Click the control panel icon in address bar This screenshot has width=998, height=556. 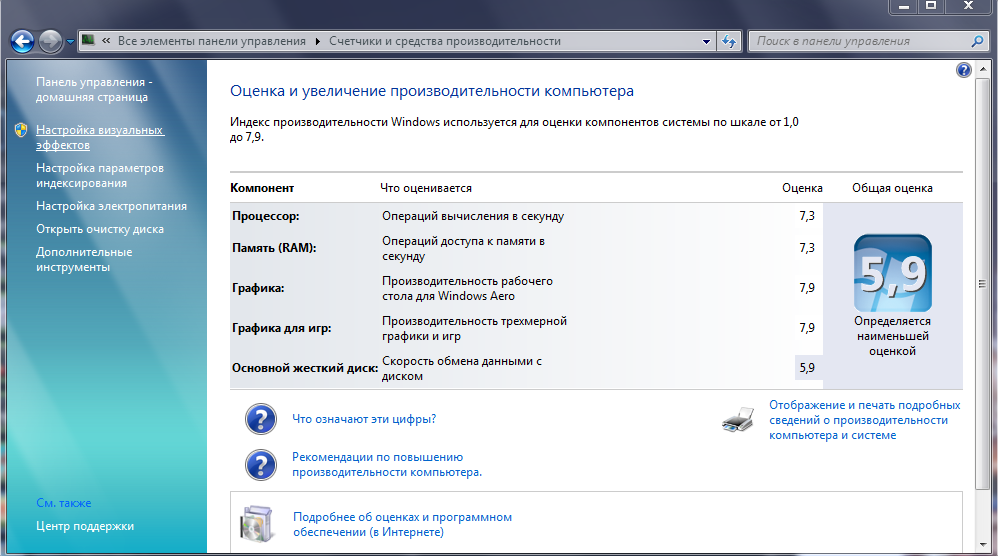coord(88,41)
